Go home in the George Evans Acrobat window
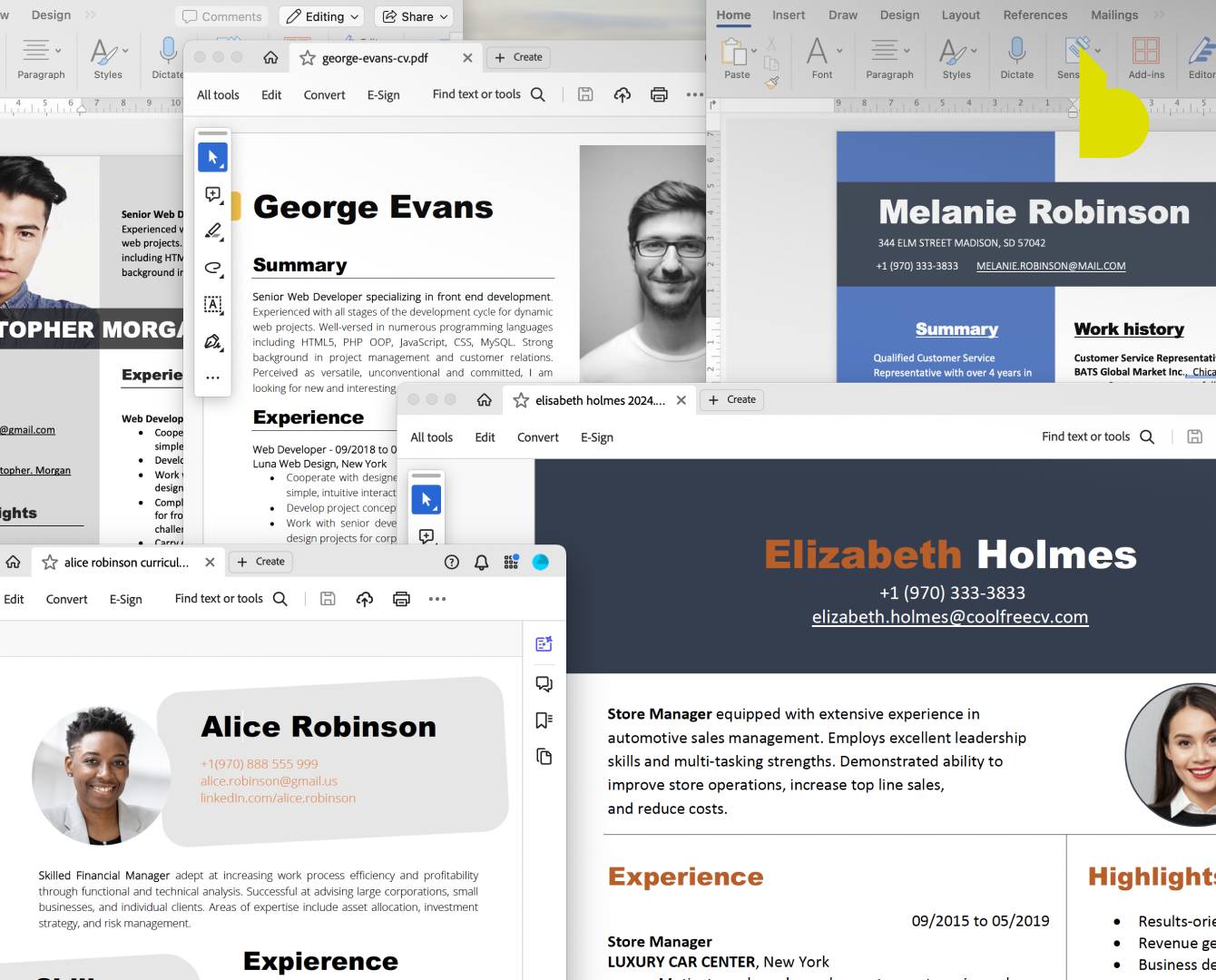Screen dimensions: 1216x980 click(x=270, y=57)
